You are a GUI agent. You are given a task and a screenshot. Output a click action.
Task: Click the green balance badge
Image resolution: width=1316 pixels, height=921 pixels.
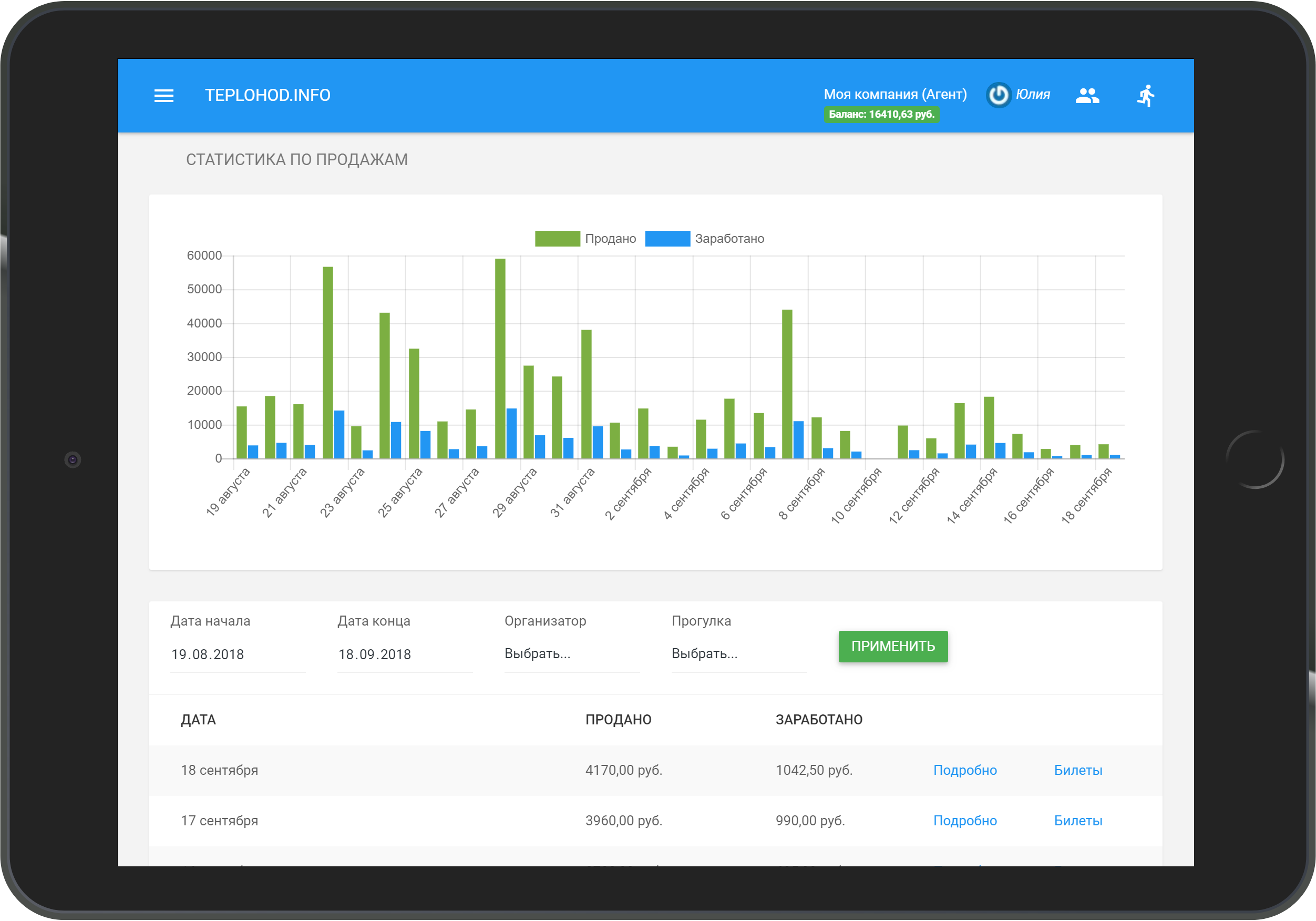coord(881,115)
